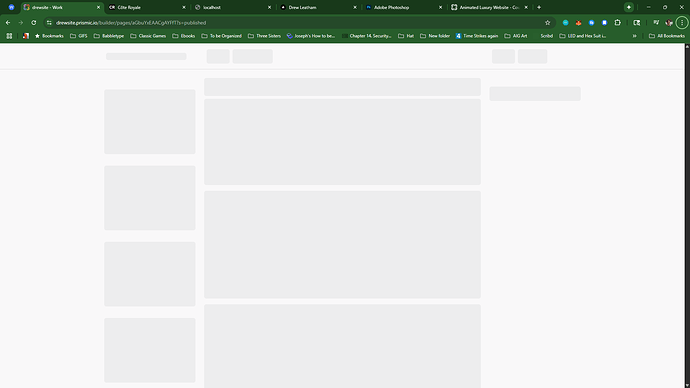Open the Time Strikes again bookmark
The width and height of the screenshot is (690, 388).
(x=477, y=36)
